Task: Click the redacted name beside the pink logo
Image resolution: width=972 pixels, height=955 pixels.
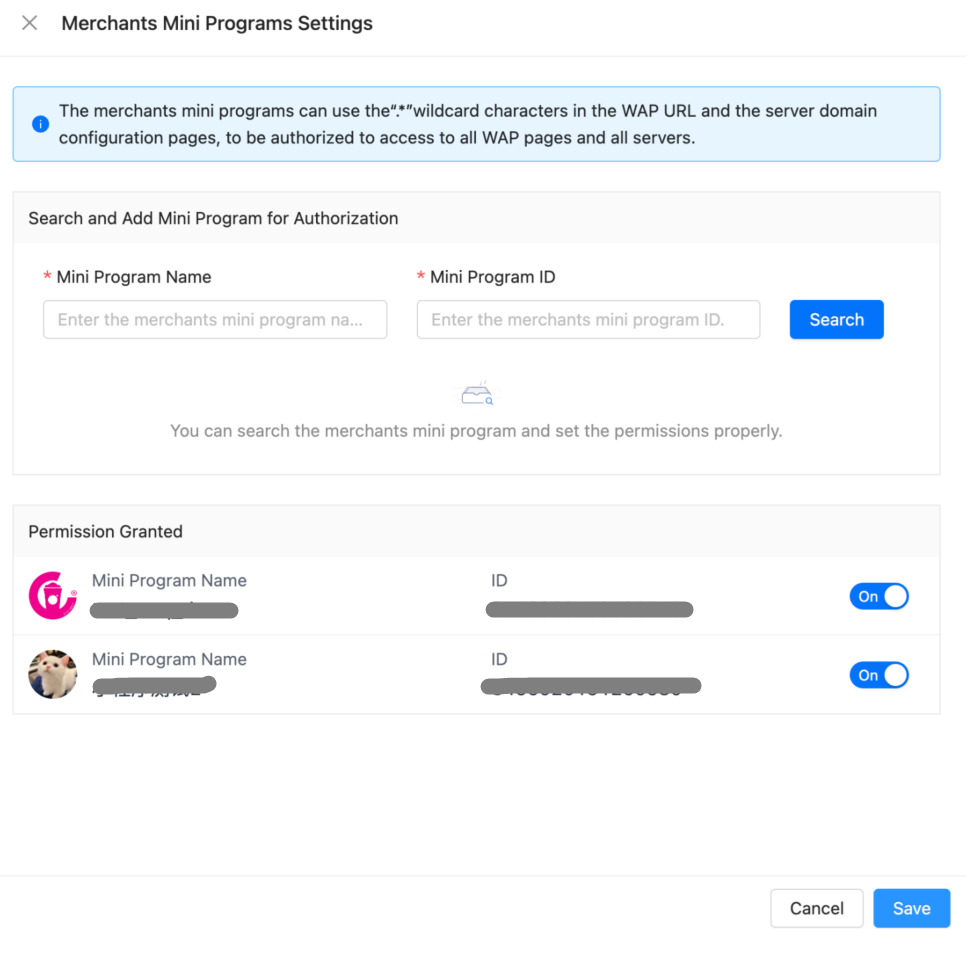Action: tap(164, 610)
